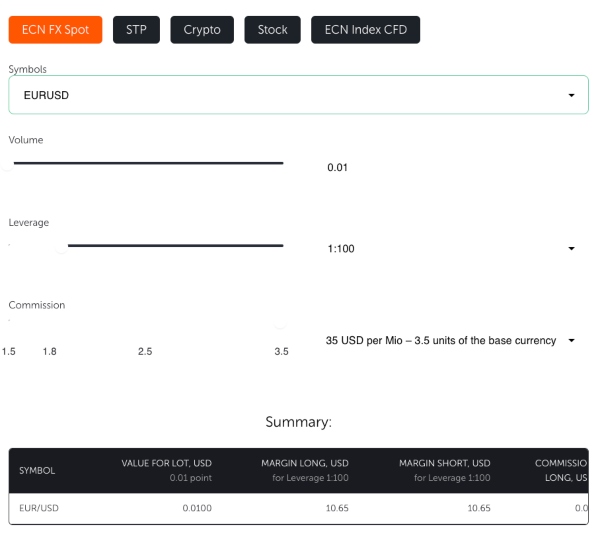
Task: Open the Symbols dropdown showing EURUSD
Action: [x=298, y=95]
